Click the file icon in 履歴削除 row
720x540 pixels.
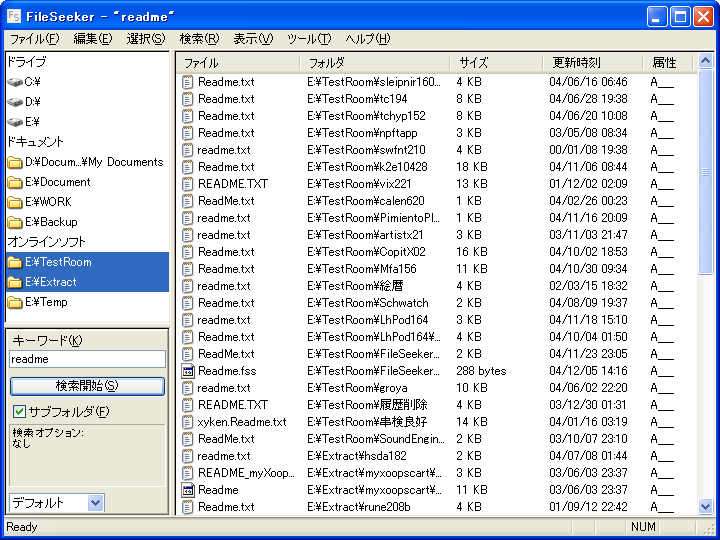pos(187,405)
